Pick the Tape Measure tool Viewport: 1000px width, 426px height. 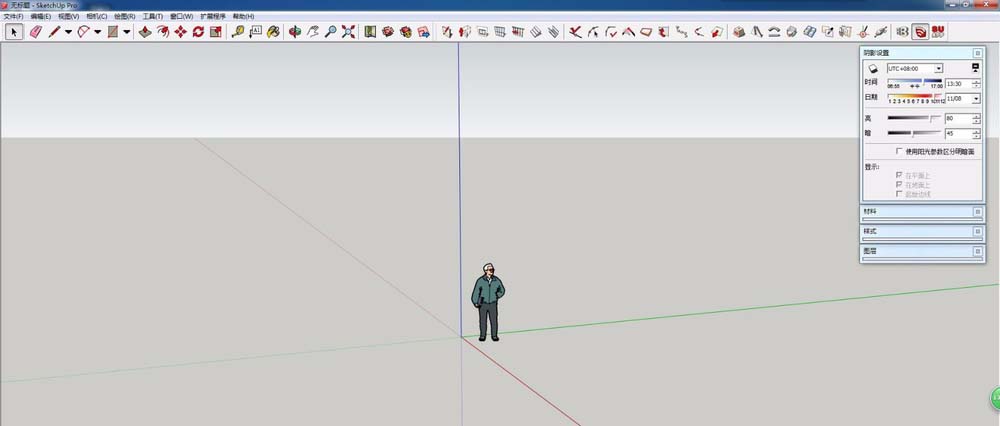237,32
